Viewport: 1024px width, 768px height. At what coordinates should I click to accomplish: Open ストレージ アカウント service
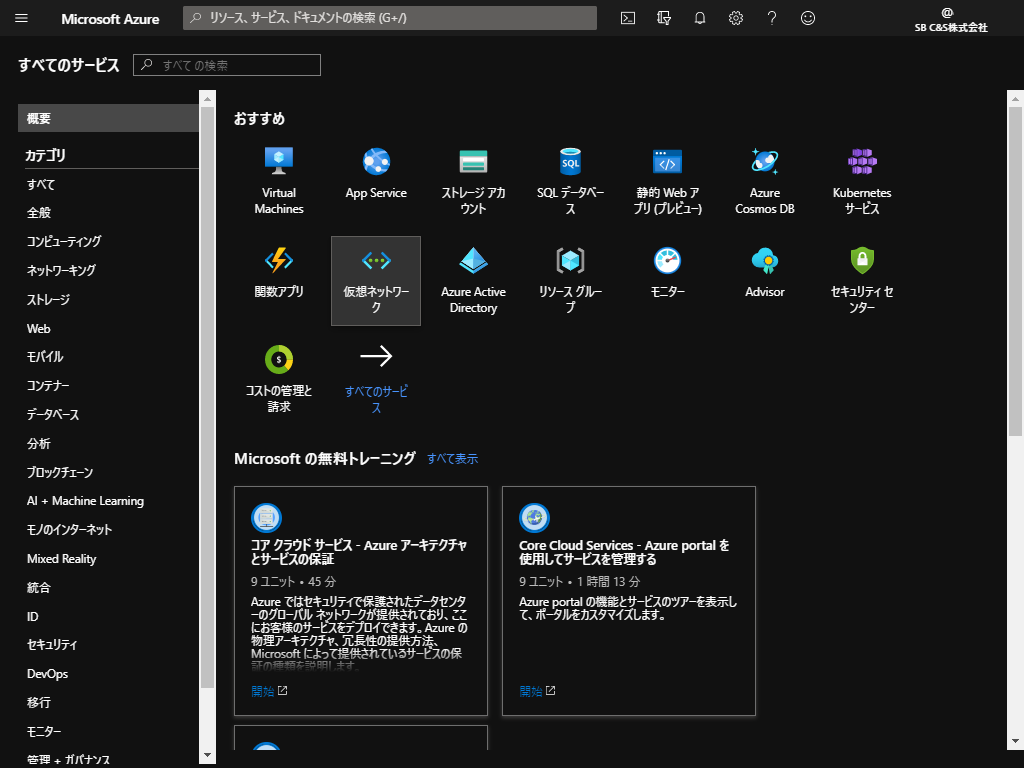point(473,181)
